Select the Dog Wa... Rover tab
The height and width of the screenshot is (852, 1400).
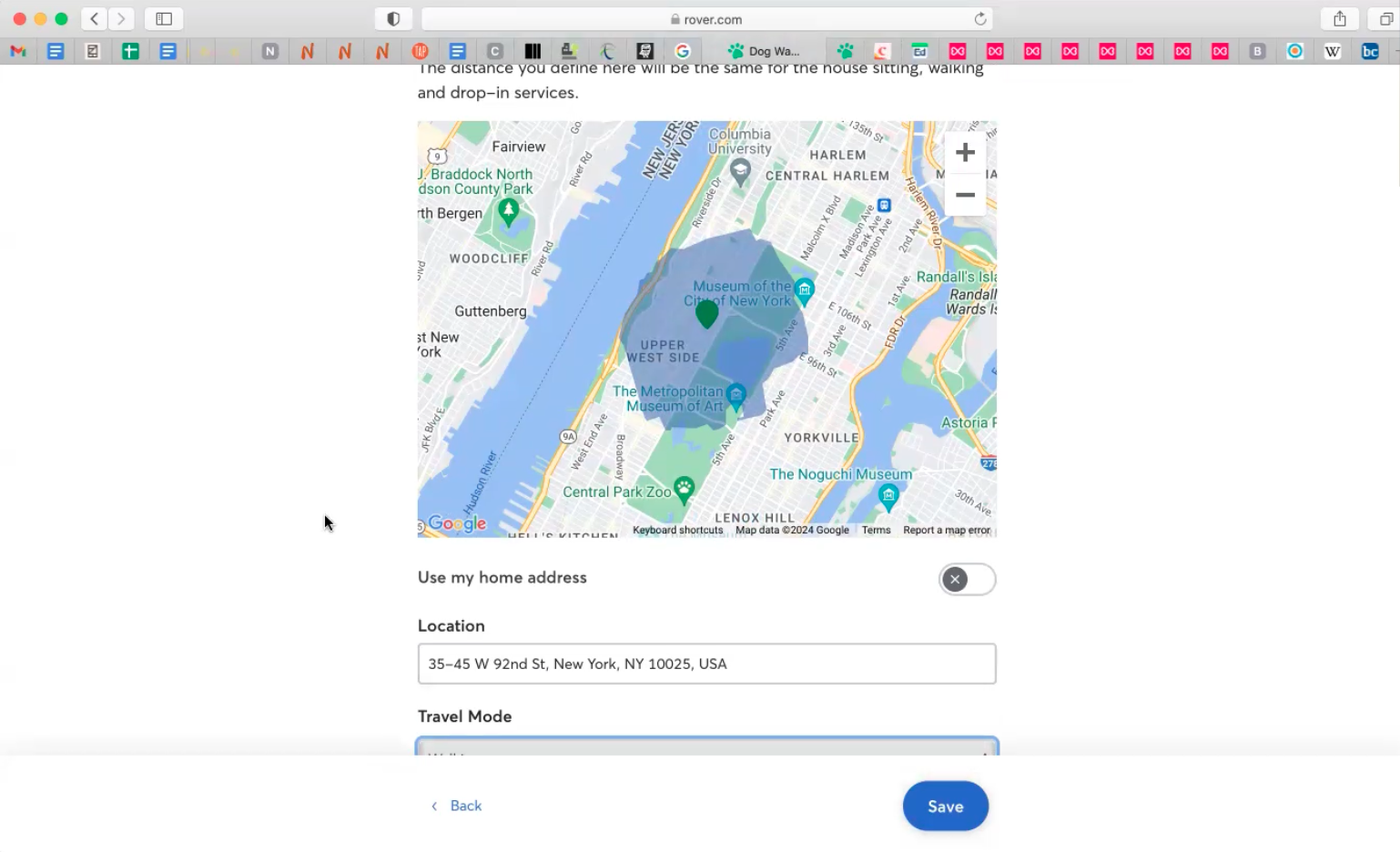tap(765, 51)
